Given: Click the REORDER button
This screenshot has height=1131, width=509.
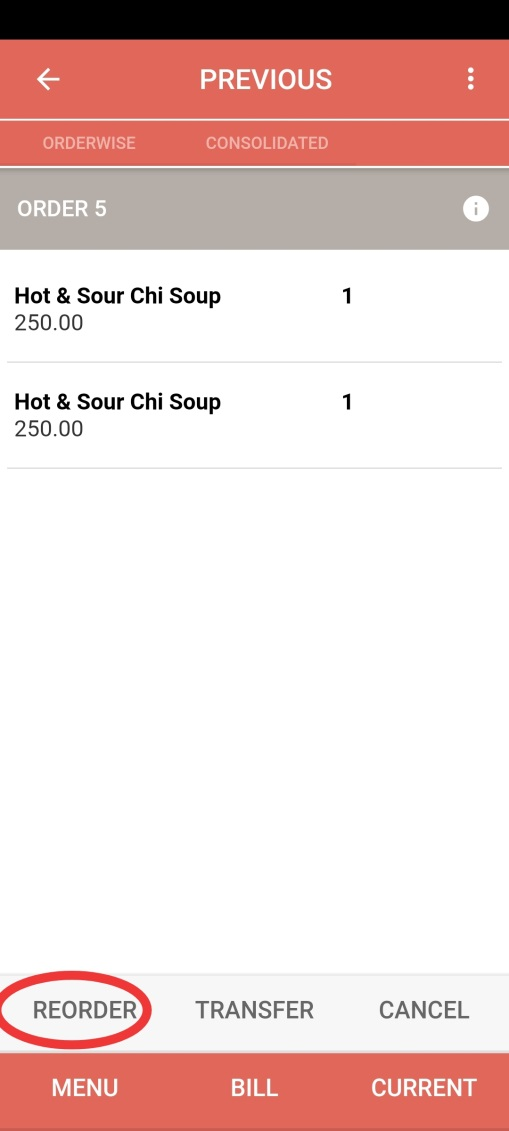Looking at the screenshot, I should [x=84, y=1010].
